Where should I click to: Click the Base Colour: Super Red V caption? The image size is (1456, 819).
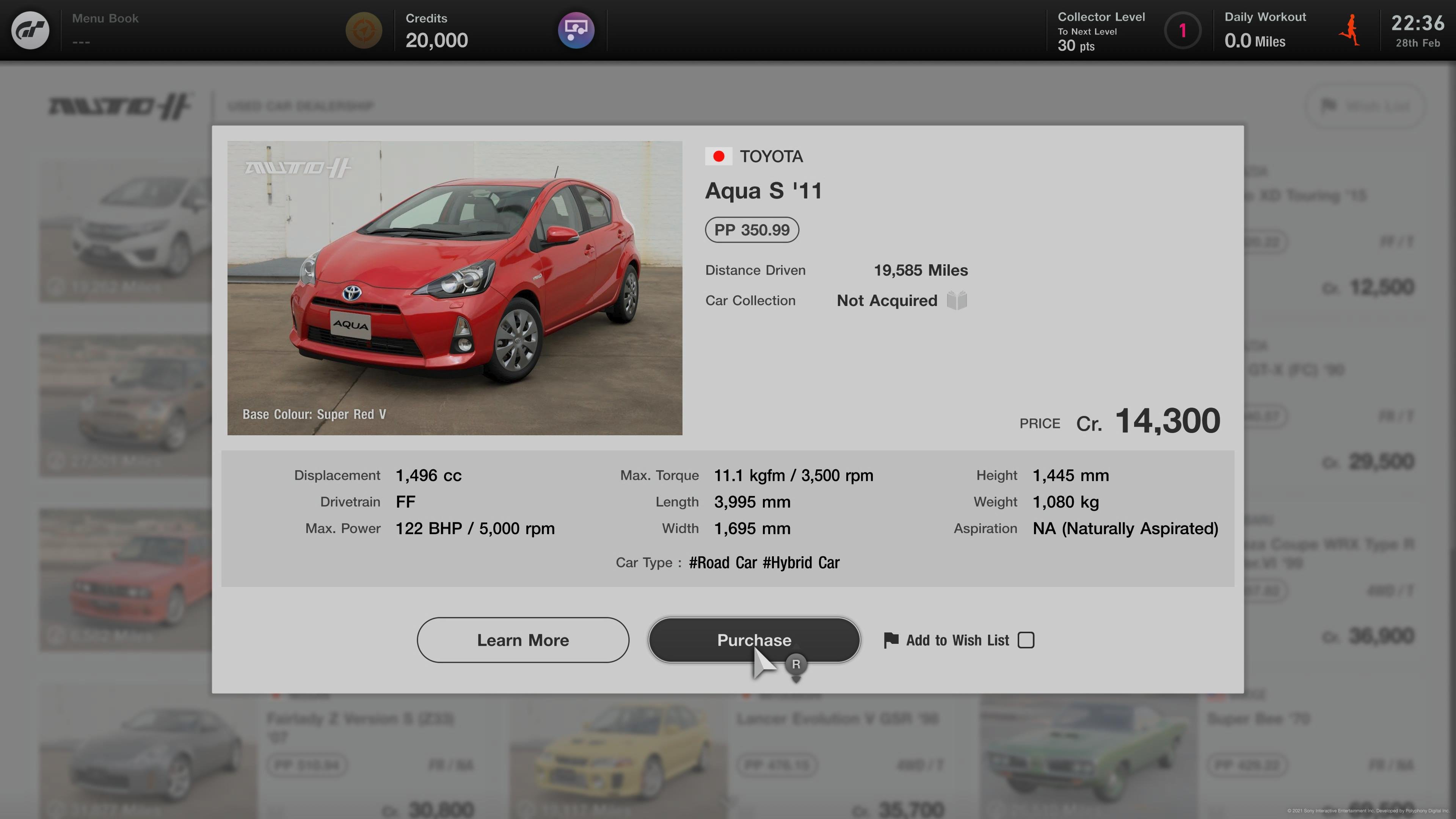(x=314, y=414)
